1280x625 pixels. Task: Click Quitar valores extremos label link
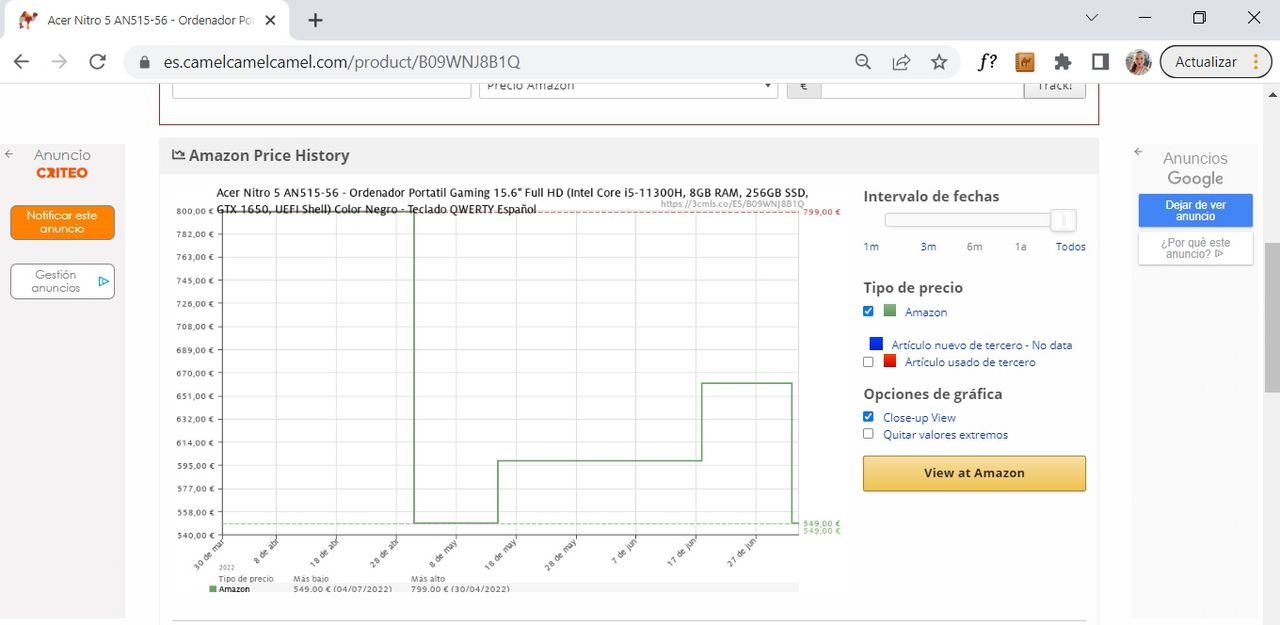pos(945,435)
